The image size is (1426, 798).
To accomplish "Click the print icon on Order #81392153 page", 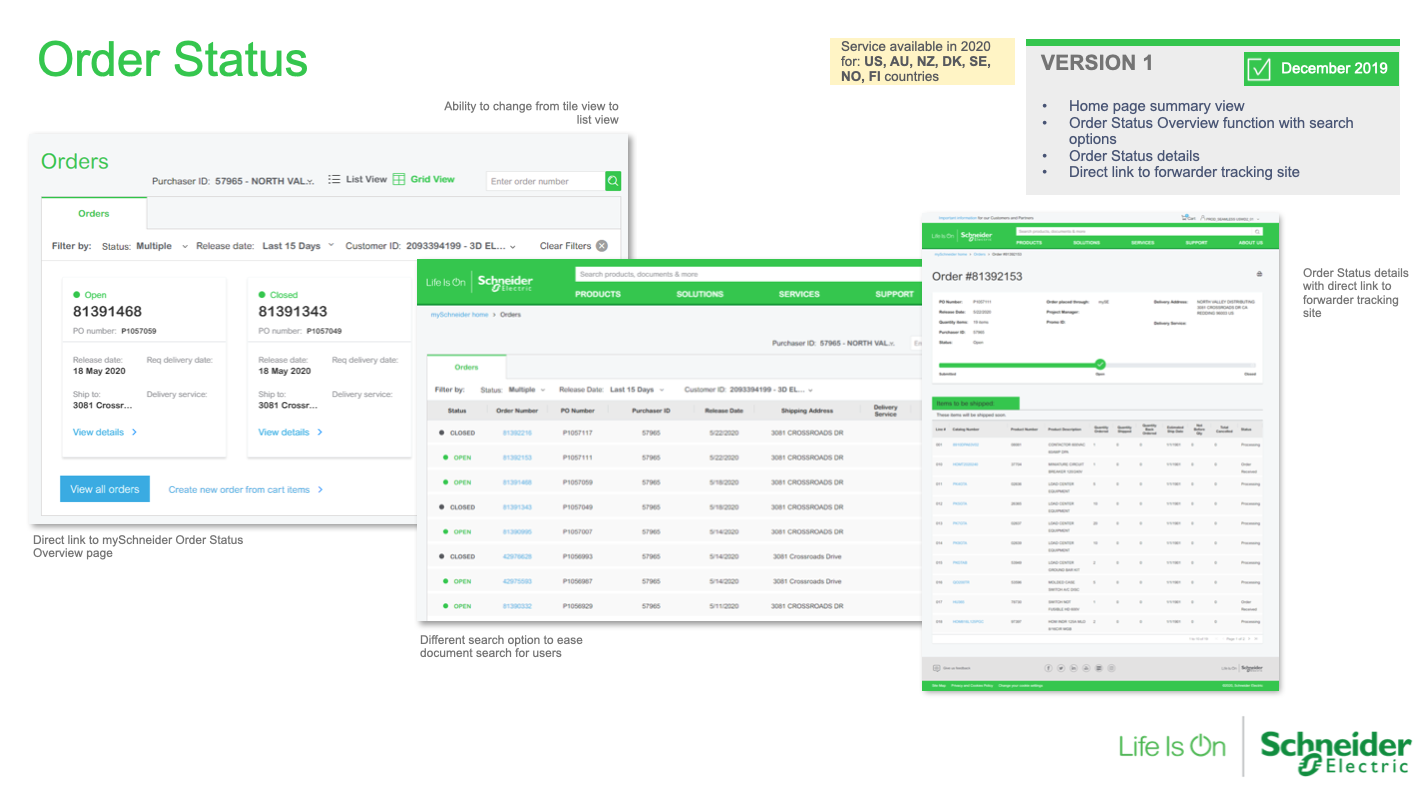I will point(1259,274).
